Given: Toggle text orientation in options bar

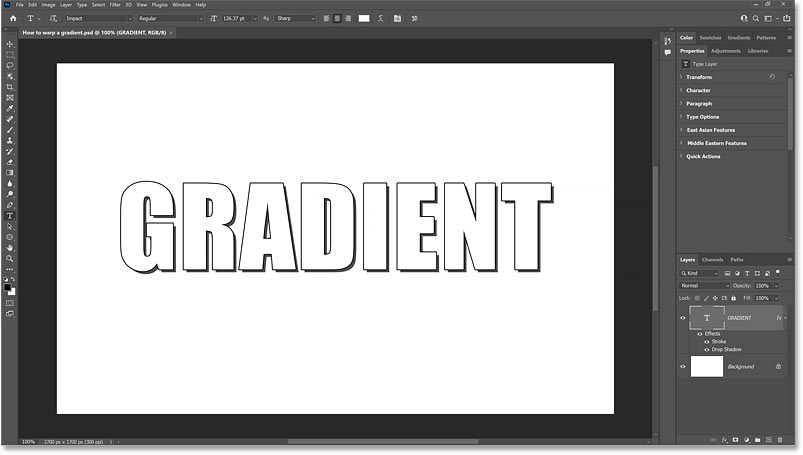Looking at the screenshot, I should coord(53,18).
